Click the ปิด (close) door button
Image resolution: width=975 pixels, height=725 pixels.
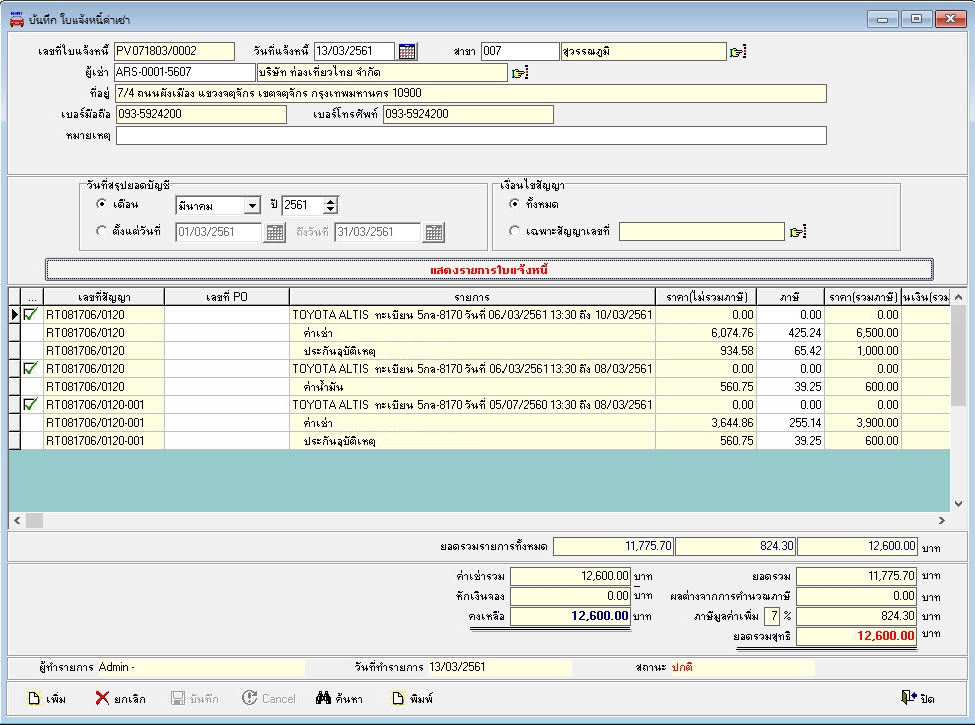pos(918,698)
